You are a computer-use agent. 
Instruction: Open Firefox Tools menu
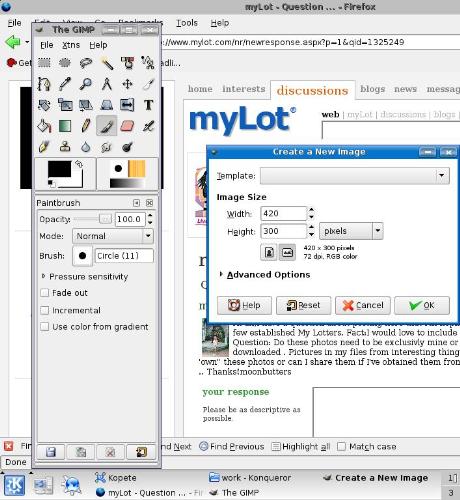pos(187,23)
